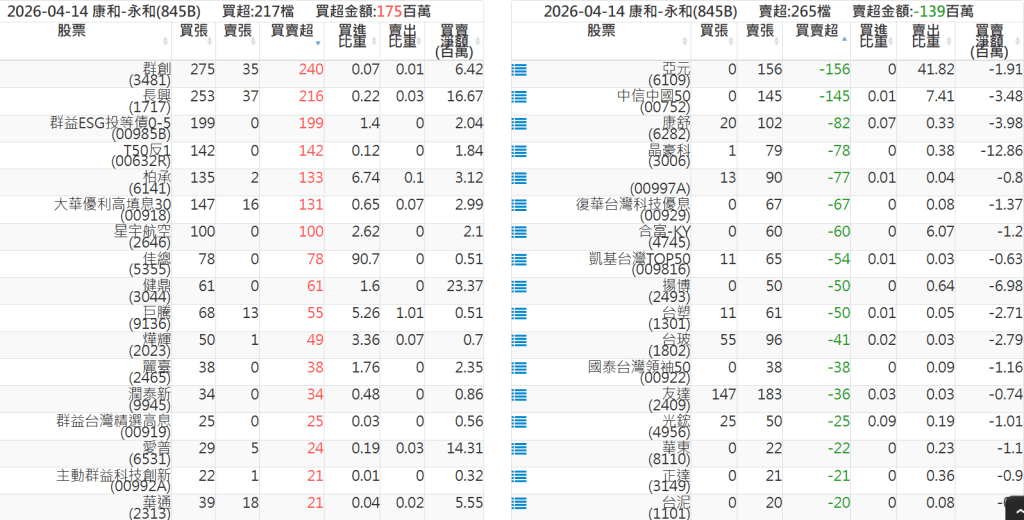Sort 賣超 table by 買賣超 column arrow
This screenshot has height=520, width=1024.
(x=843, y=38)
